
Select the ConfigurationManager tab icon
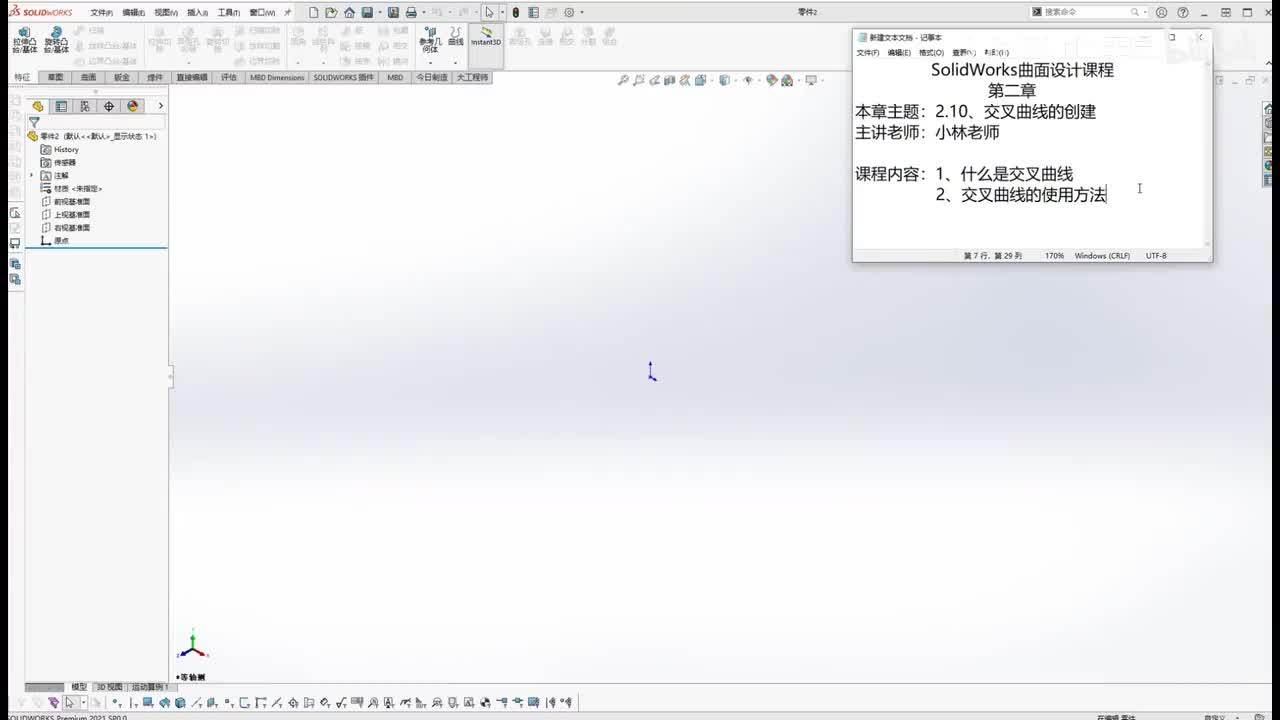coord(85,106)
